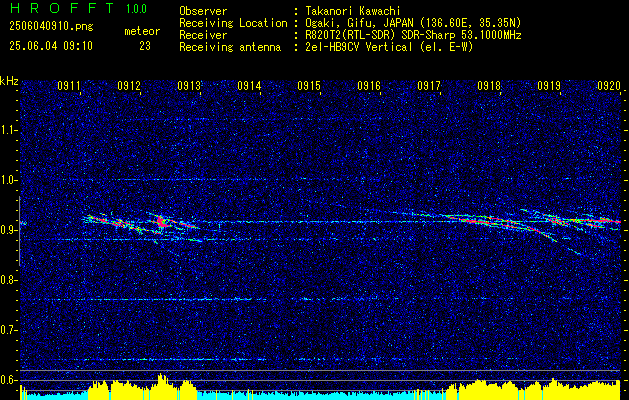
Task: Click time marker 0912
Action: point(129,85)
